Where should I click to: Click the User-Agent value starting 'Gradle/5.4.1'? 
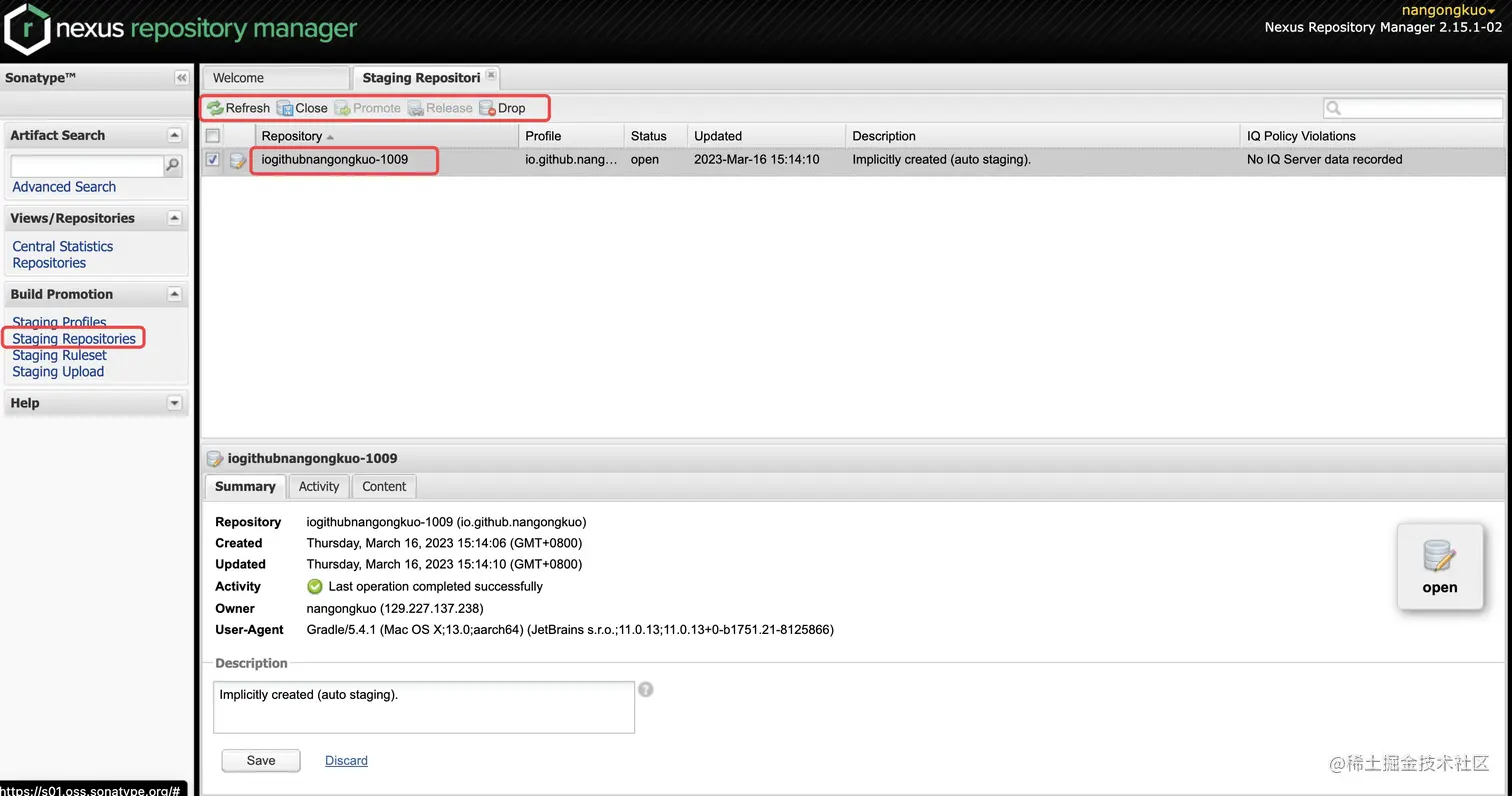coord(570,630)
